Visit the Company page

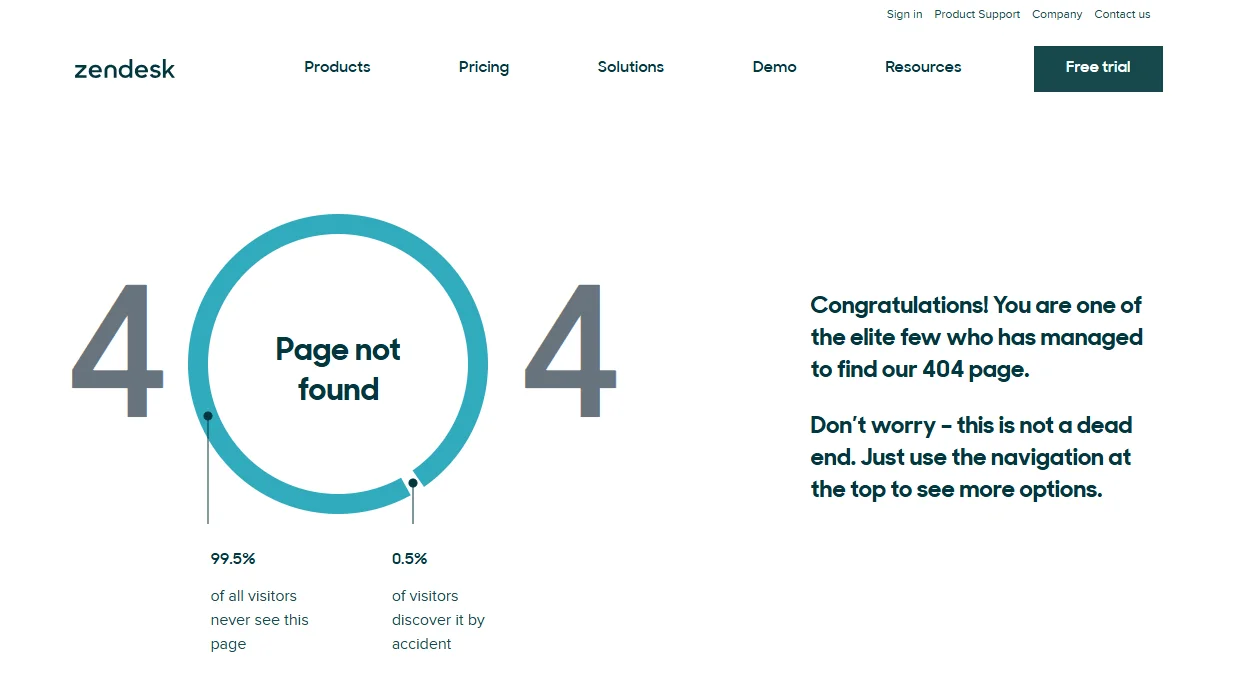point(1056,14)
